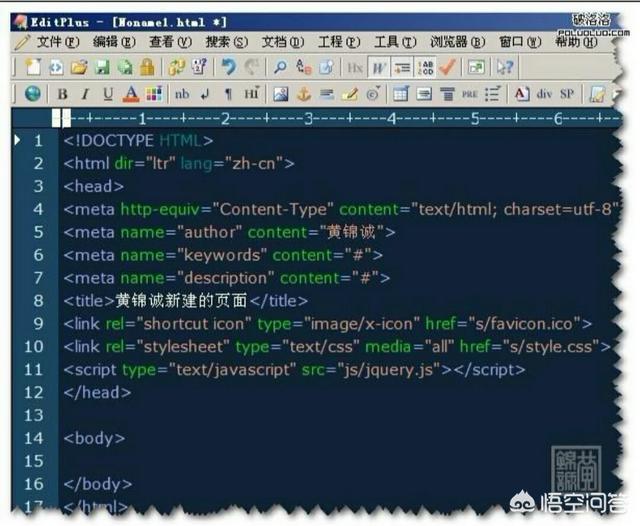This screenshot has width=640, height=526.
Task: Click the context help arrow icon
Action: coord(504,67)
